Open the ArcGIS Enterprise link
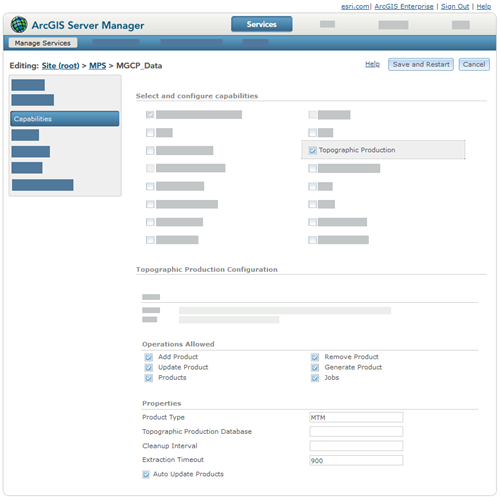Screen dimensions: 500x497 (x=404, y=6)
